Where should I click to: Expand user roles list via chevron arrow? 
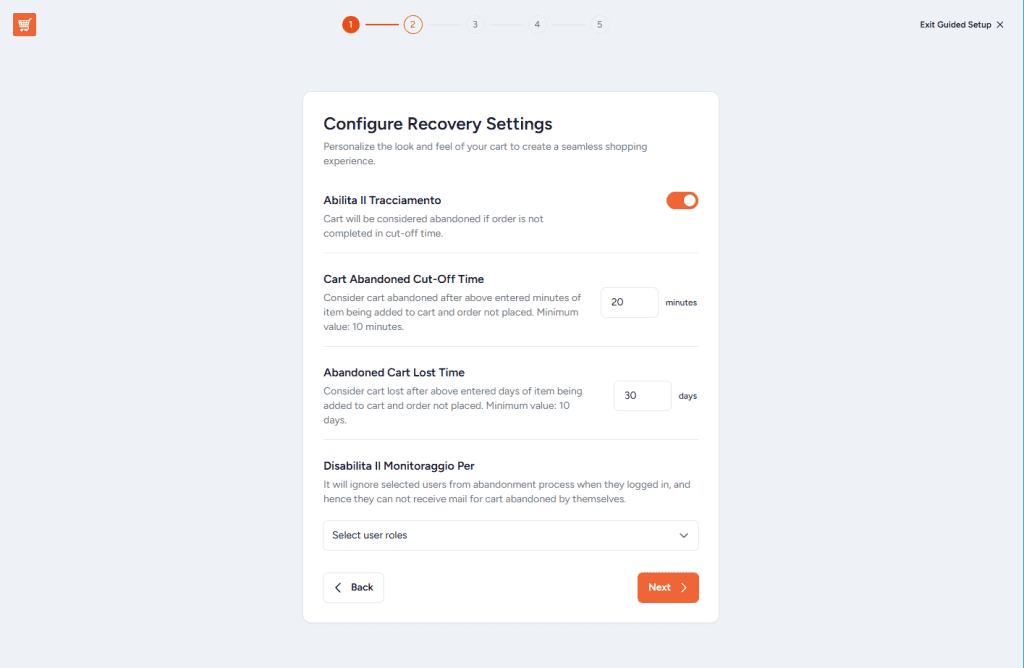click(x=684, y=535)
